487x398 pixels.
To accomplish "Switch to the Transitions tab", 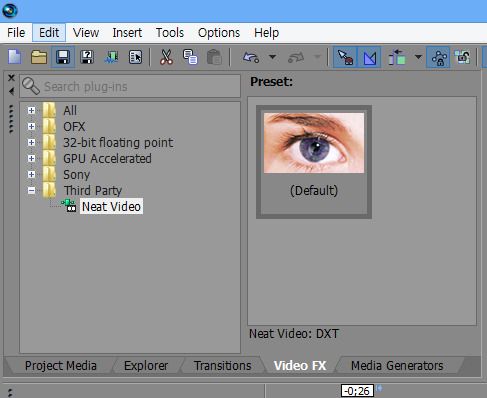I will (223, 366).
